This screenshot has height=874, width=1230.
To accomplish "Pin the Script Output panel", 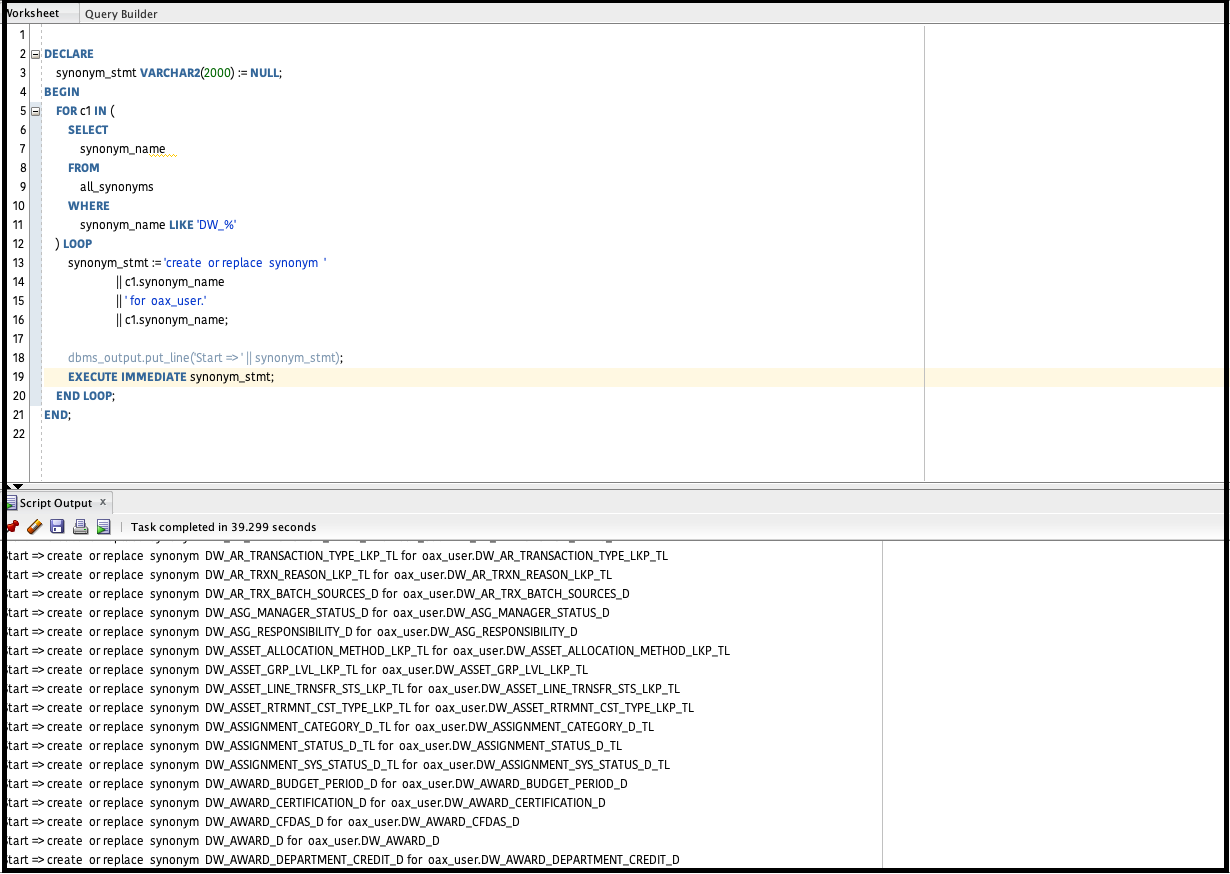I will coord(12,527).
